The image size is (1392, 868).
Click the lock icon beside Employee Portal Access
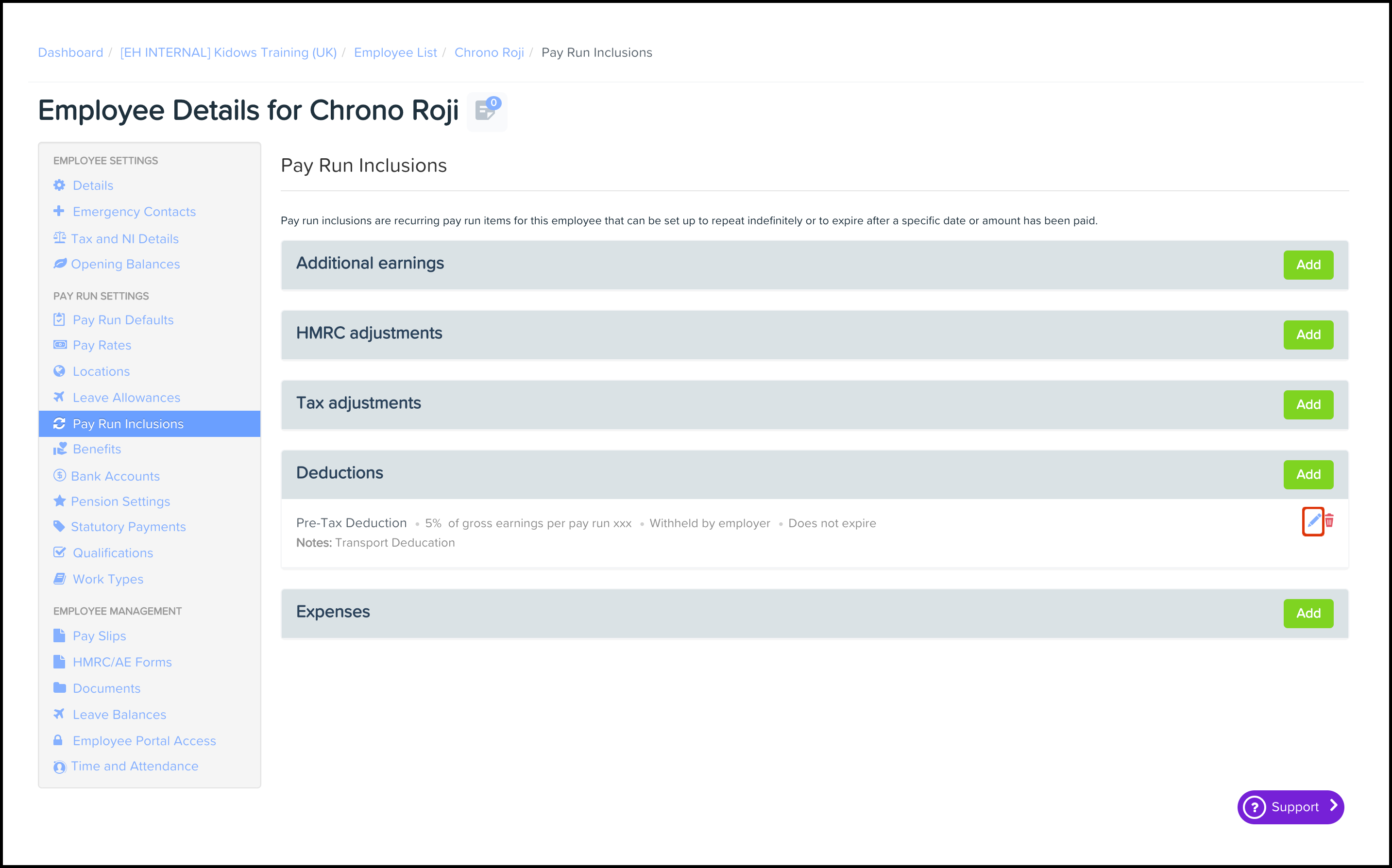click(x=58, y=740)
